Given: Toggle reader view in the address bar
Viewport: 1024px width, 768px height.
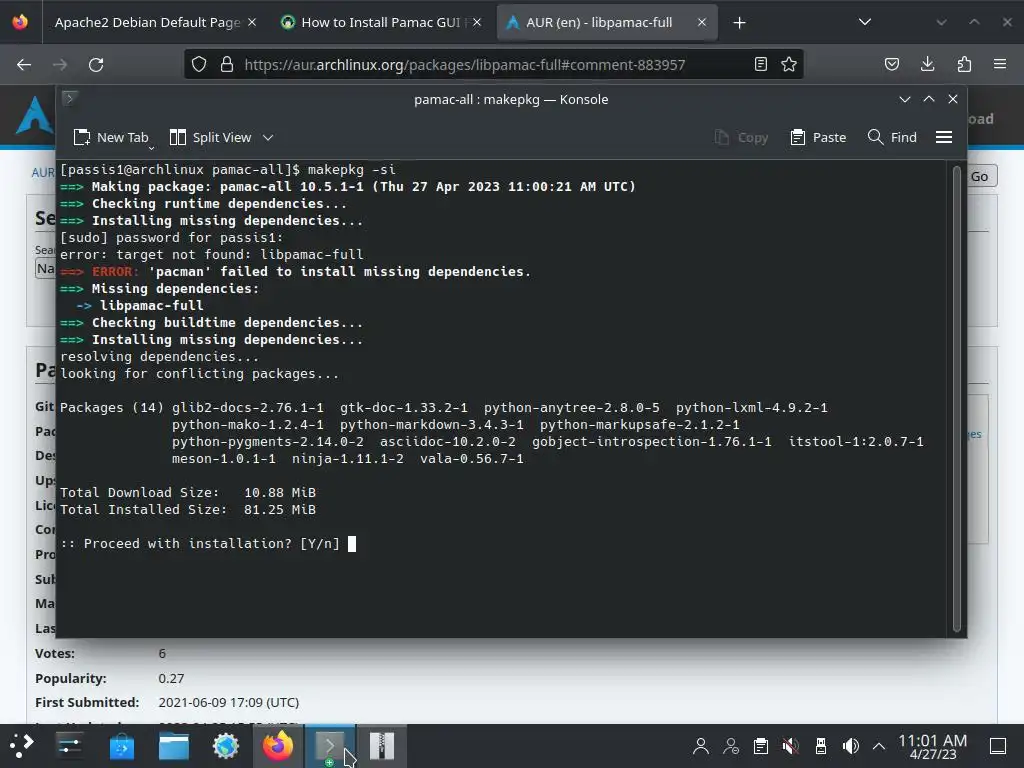Looking at the screenshot, I should [760, 64].
